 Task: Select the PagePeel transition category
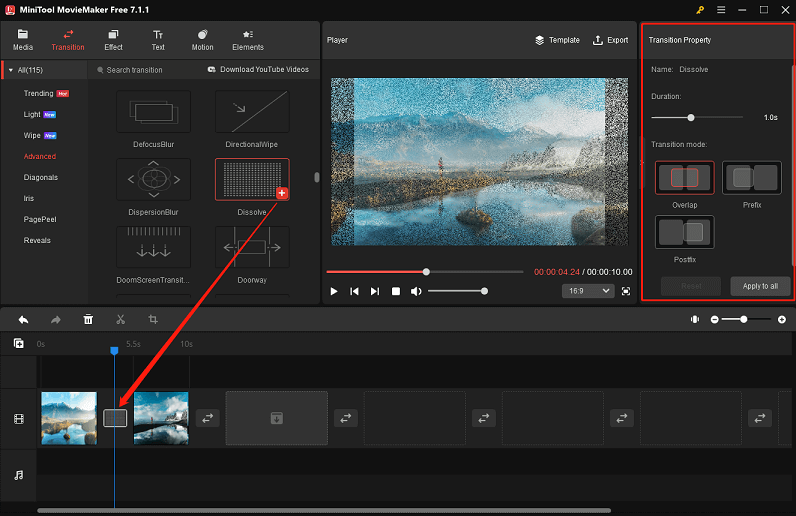click(x=40, y=219)
